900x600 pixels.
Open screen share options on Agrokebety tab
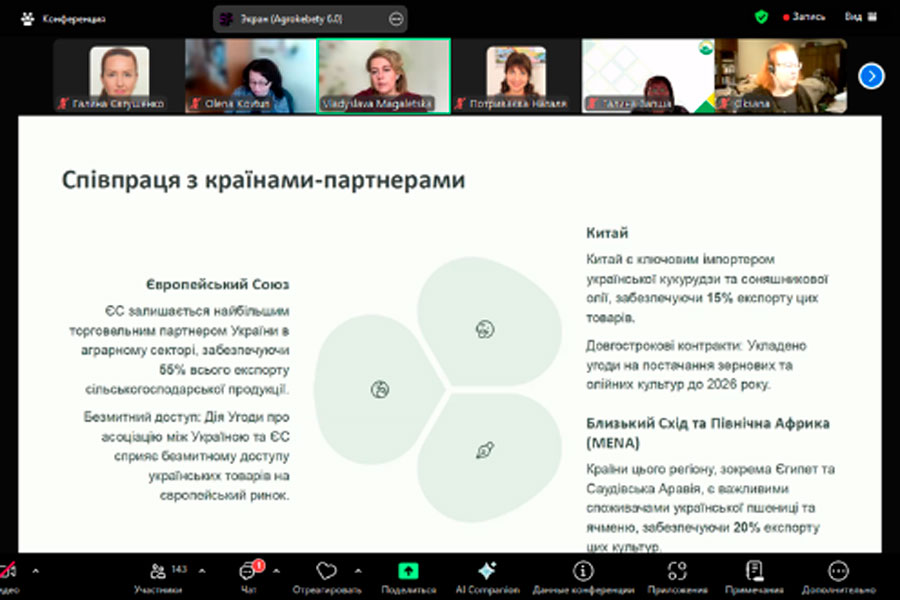(396, 19)
